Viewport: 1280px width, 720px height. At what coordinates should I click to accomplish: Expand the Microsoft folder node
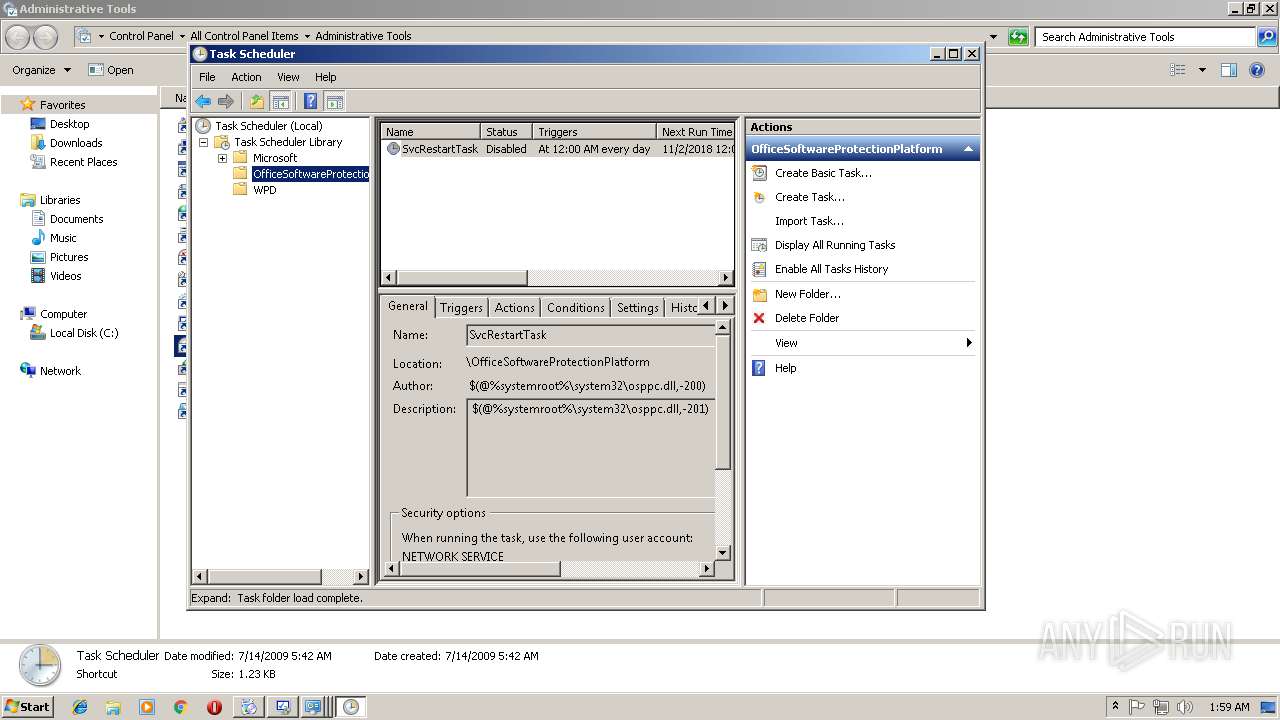[x=222, y=158]
